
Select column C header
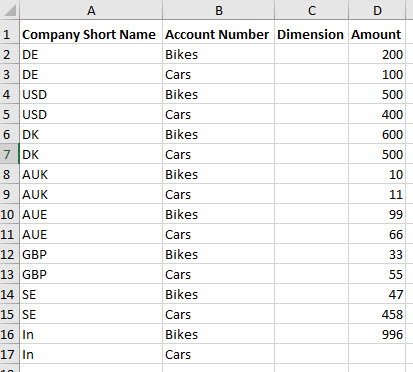pyautogui.click(x=311, y=10)
